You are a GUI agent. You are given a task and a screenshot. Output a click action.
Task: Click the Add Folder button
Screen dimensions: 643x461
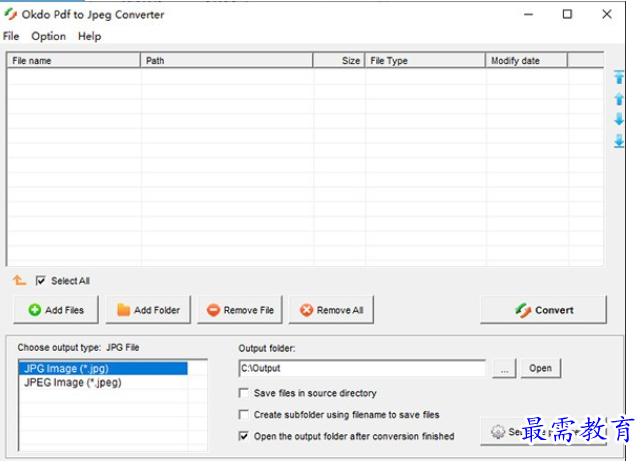(148, 310)
